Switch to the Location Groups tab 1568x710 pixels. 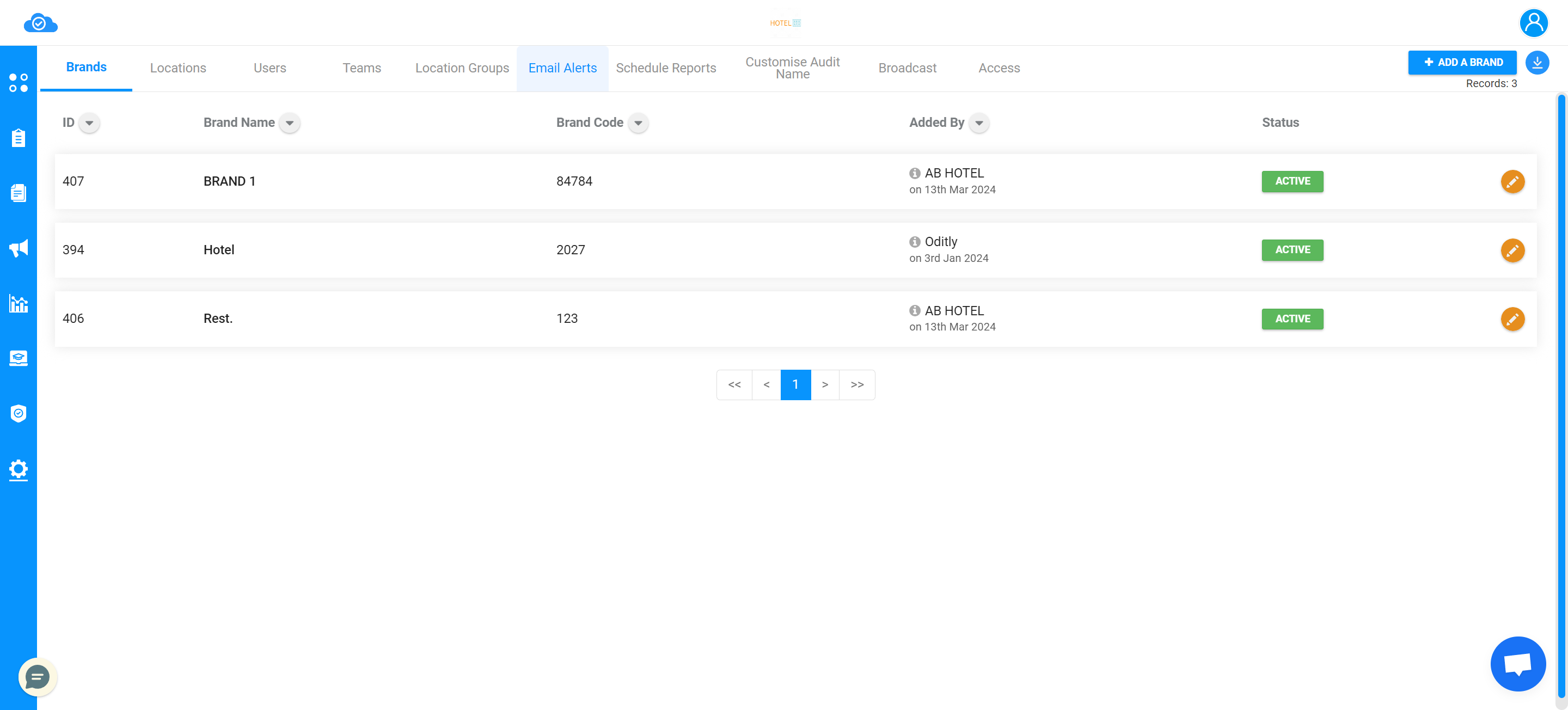pos(462,68)
